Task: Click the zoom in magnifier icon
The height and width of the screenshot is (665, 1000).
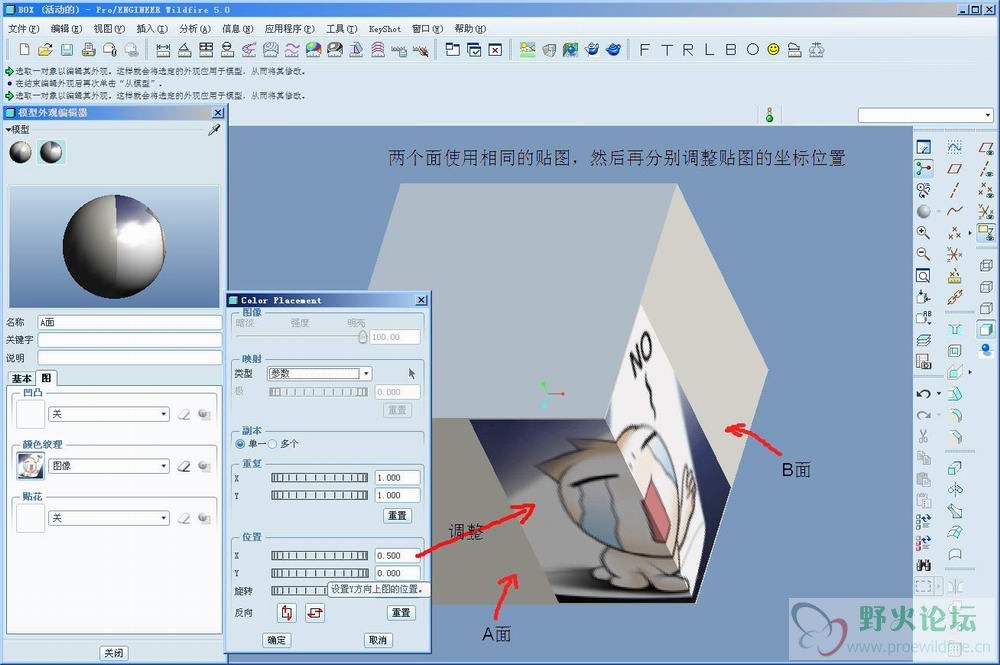Action: coord(923,233)
